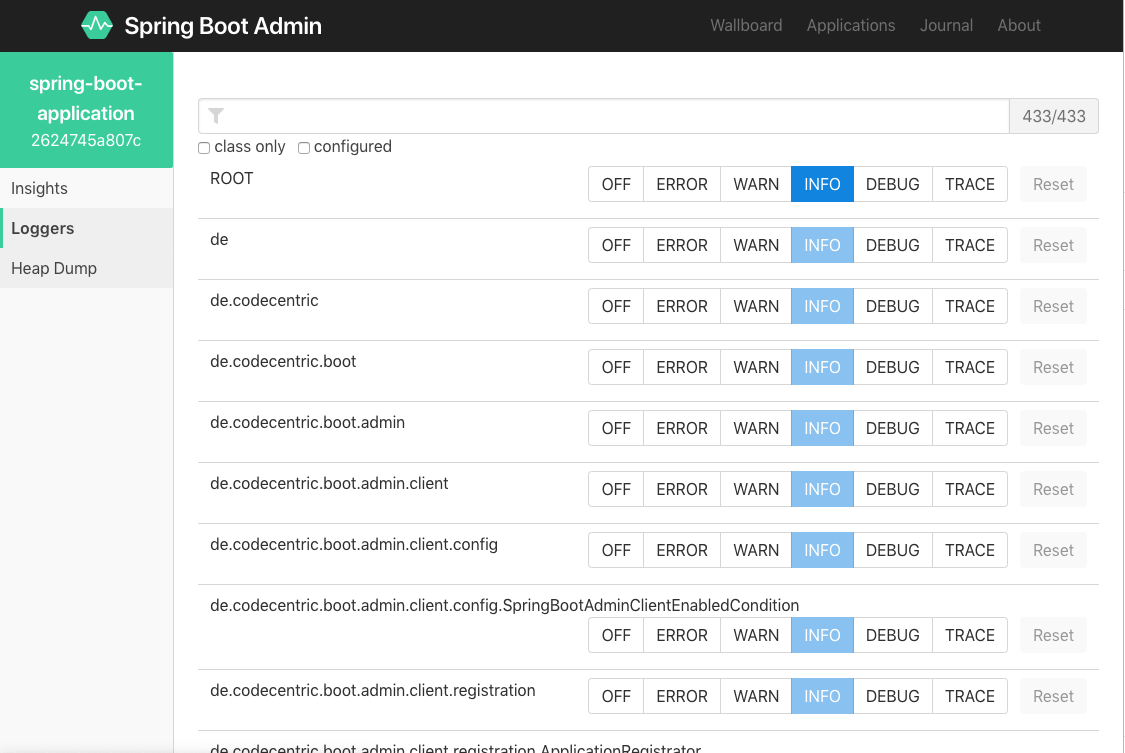Image resolution: width=1125 pixels, height=753 pixels.
Task: Click the Spring Boot Admin logo icon
Action: (x=97, y=24)
